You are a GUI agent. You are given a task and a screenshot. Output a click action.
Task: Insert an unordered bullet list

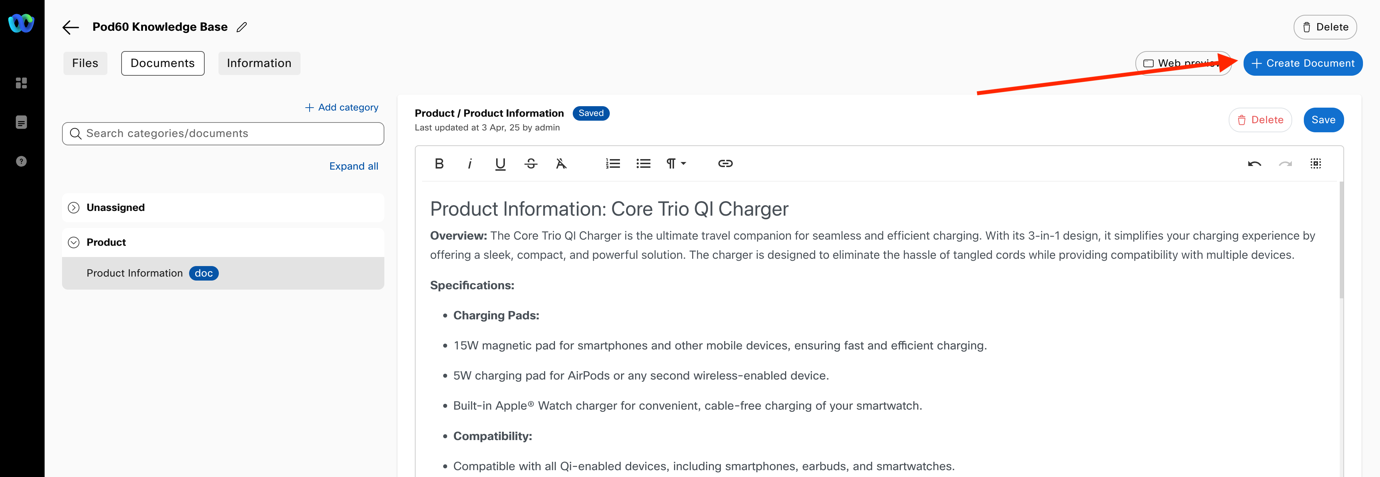click(x=643, y=164)
